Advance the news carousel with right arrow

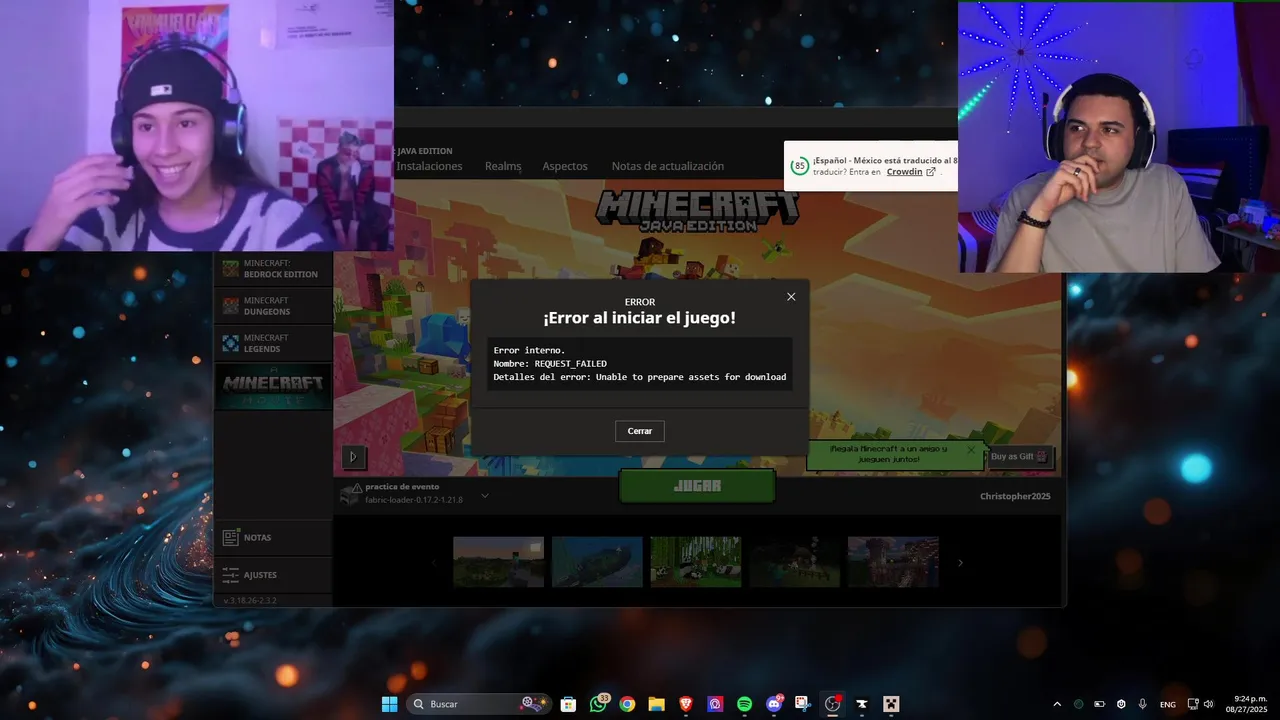click(x=960, y=563)
